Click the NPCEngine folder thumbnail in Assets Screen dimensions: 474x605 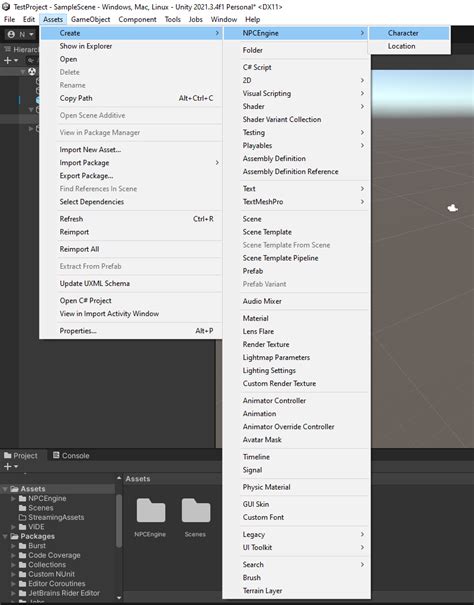[151, 510]
